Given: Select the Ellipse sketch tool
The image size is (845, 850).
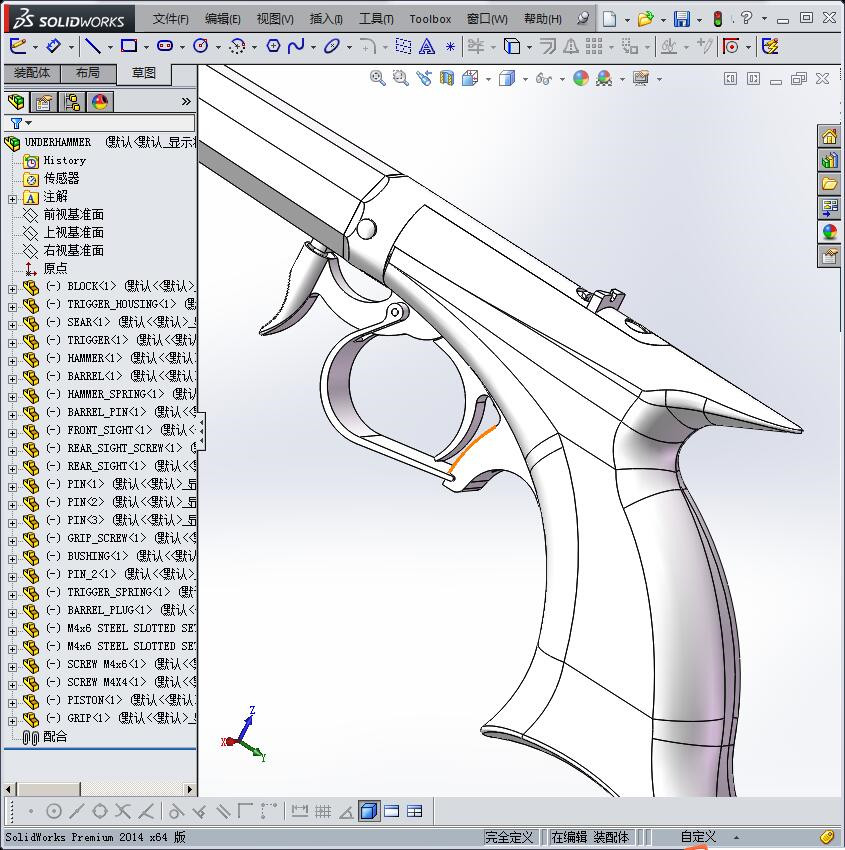Looking at the screenshot, I should pos(331,46).
